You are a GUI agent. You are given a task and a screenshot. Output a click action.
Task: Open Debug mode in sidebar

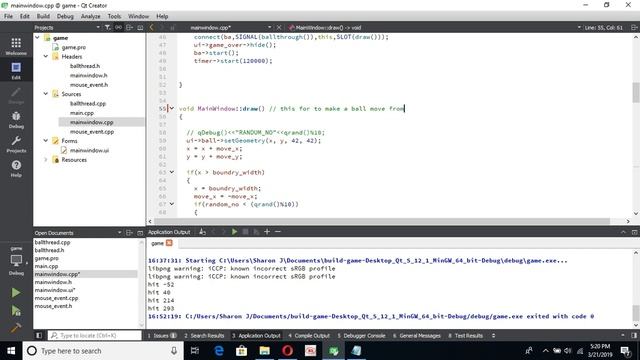pyautogui.click(x=16, y=120)
